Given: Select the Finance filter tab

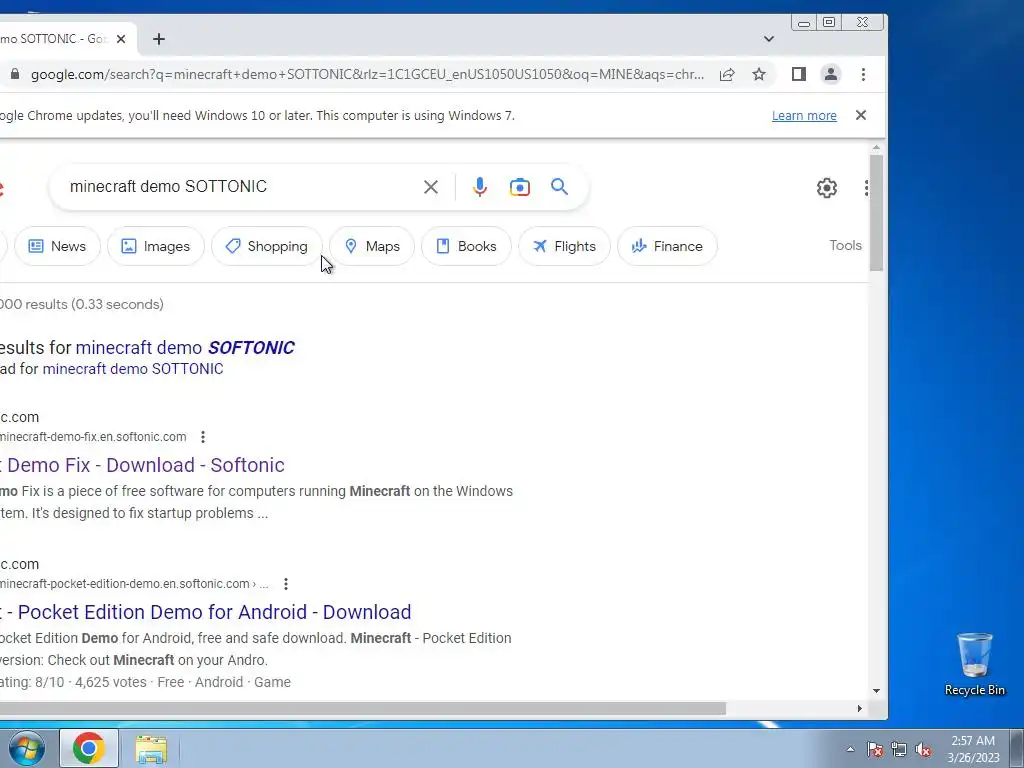Looking at the screenshot, I should 667,246.
